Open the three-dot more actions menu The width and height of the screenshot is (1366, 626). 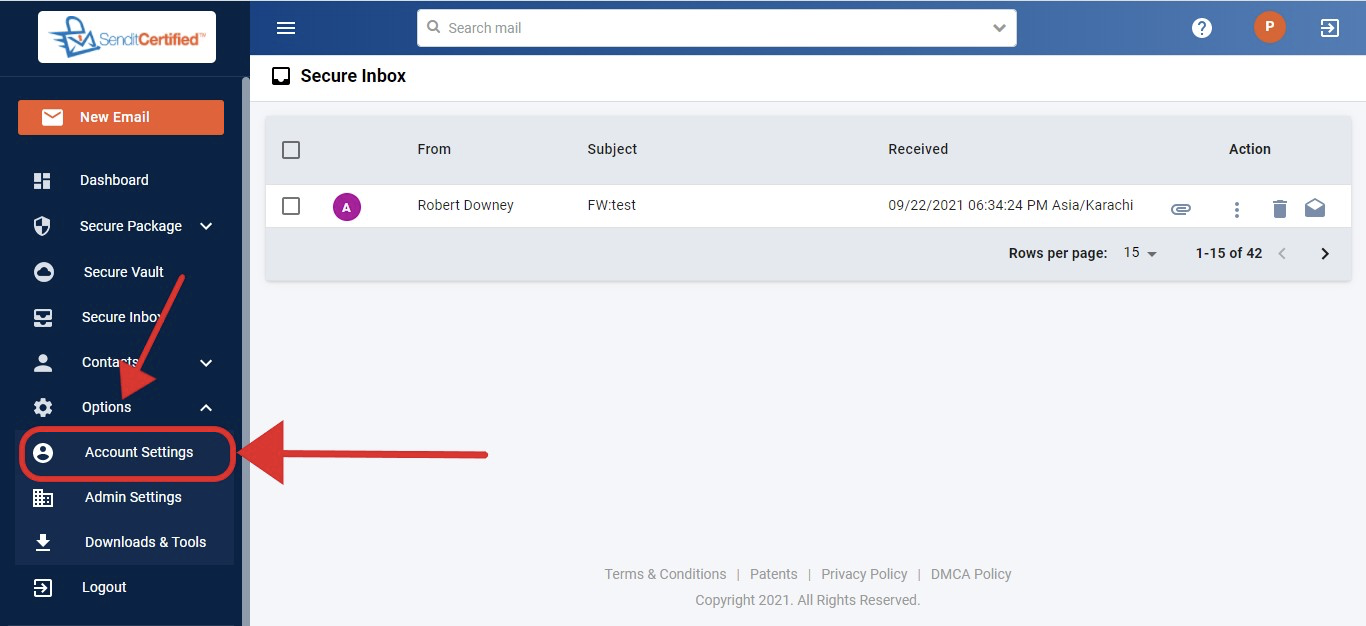[1237, 209]
